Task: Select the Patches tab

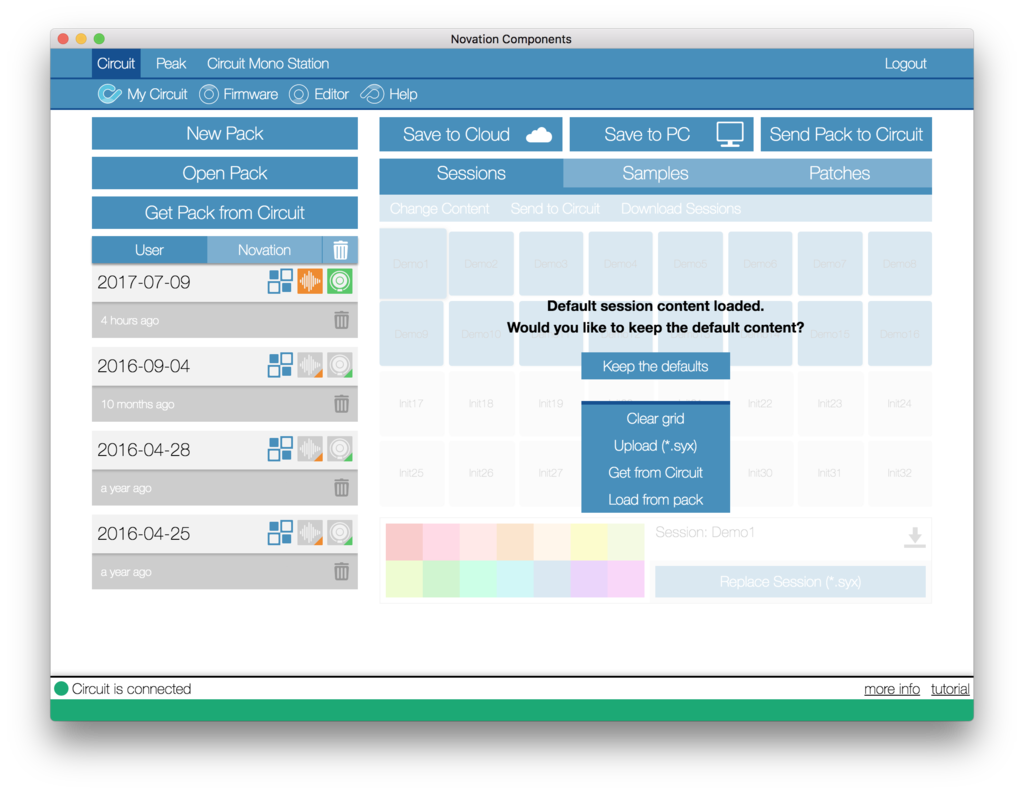Action: pos(839,173)
